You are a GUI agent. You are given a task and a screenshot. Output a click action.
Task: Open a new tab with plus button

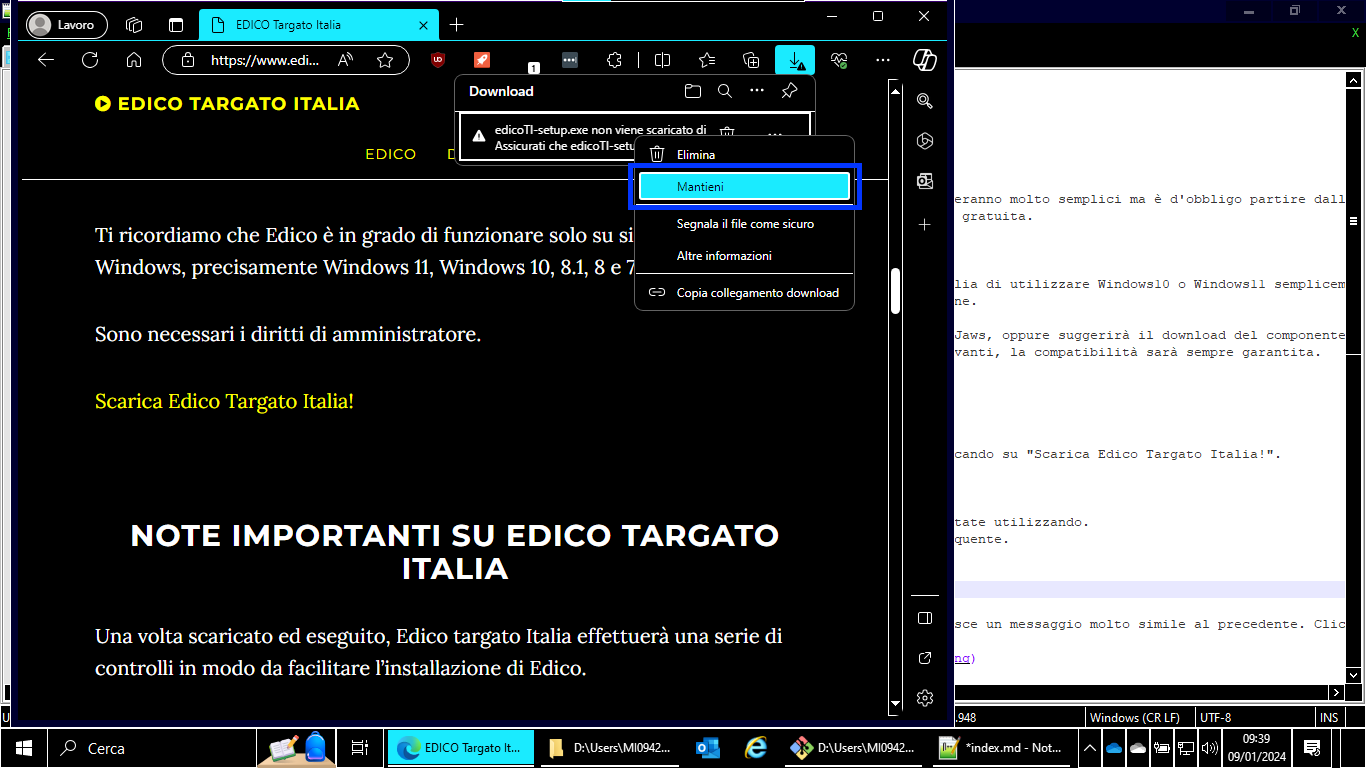(x=457, y=25)
